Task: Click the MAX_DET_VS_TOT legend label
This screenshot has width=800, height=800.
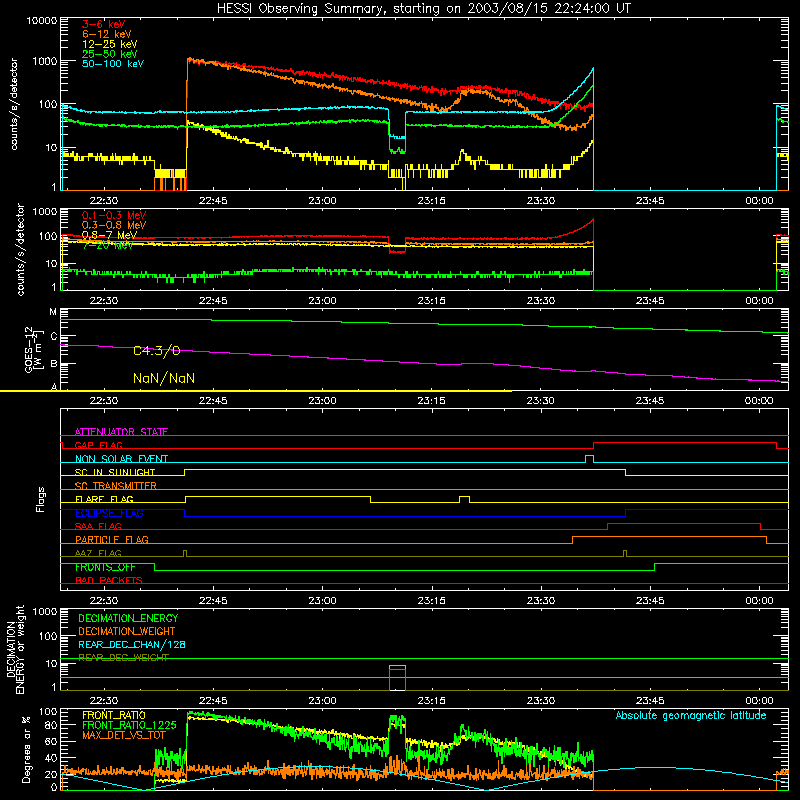Action: tap(124, 735)
